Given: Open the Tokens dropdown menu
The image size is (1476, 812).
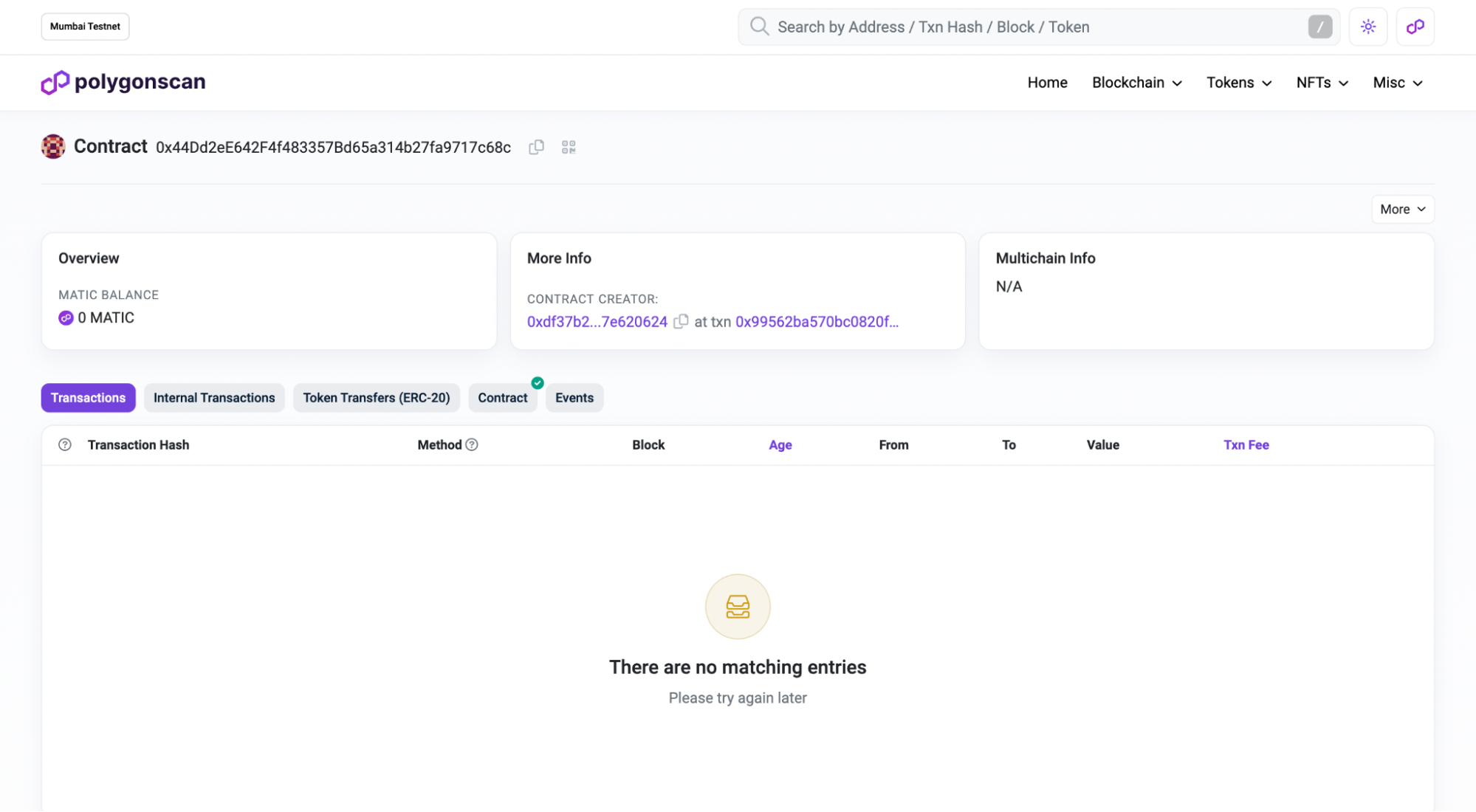Looking at the screenshot, I should pyautogui.click(x=1238, y=83).
